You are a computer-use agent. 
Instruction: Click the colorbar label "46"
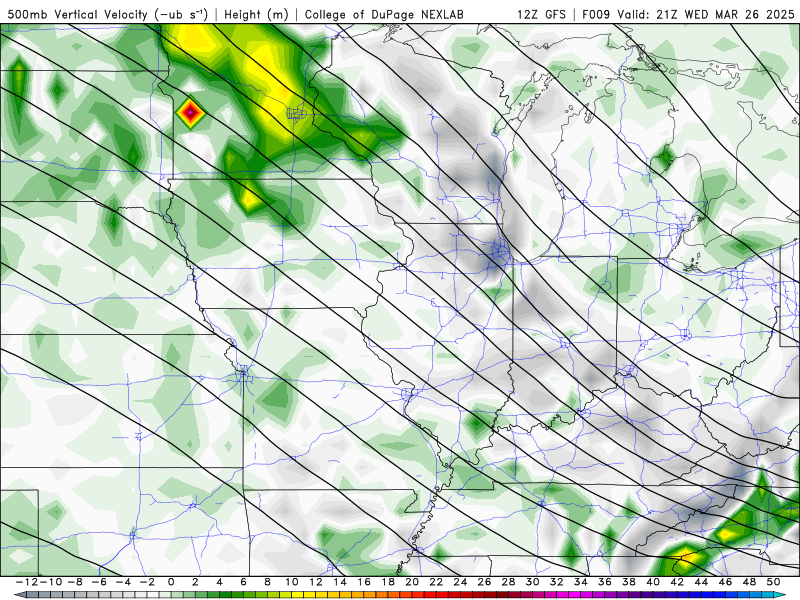(x=725, y=582)
